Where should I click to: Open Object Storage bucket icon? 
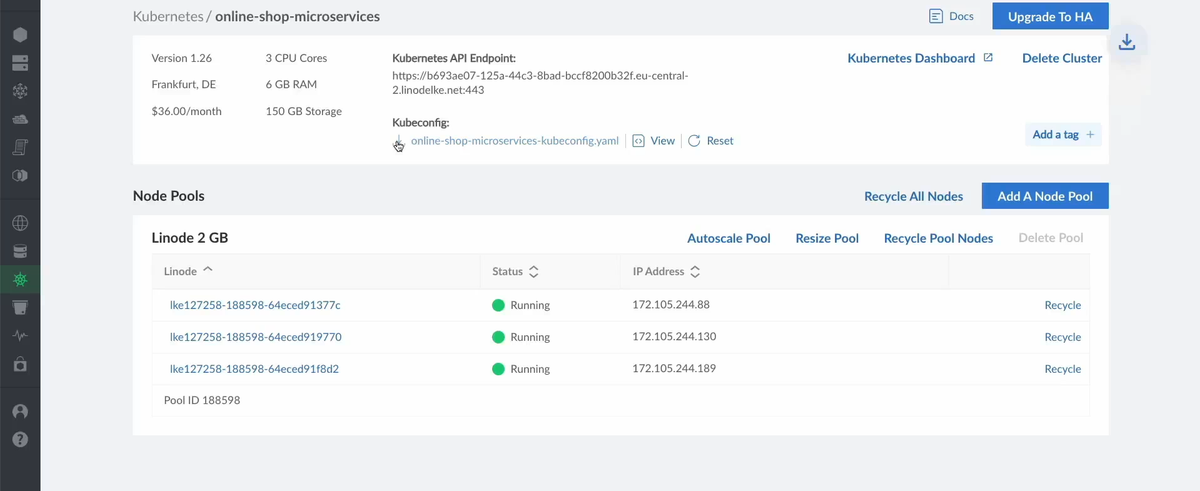(20, 307)
